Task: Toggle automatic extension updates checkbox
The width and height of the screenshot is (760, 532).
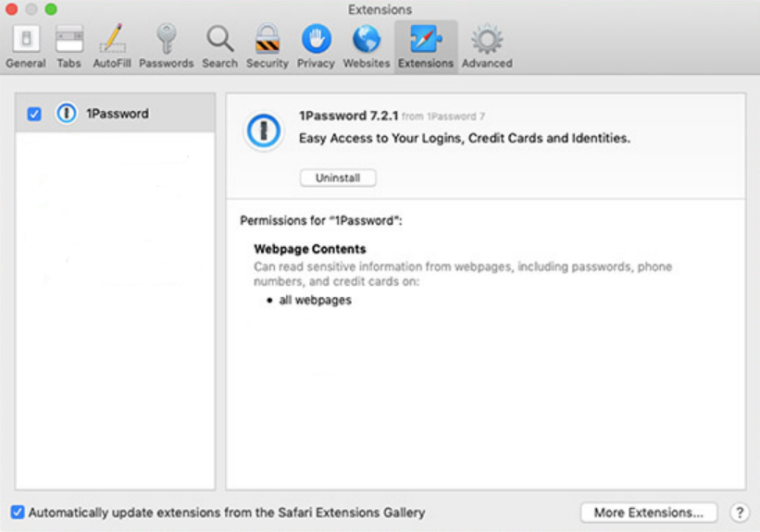Action: (17, 512)
